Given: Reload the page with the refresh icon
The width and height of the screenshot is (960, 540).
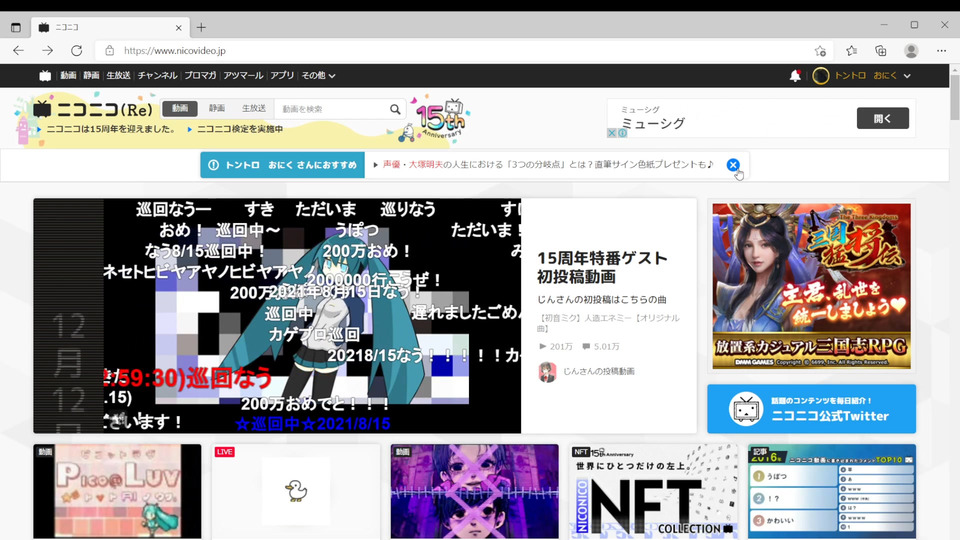Looking at the screenshot, I should click(x=77, y=51).
